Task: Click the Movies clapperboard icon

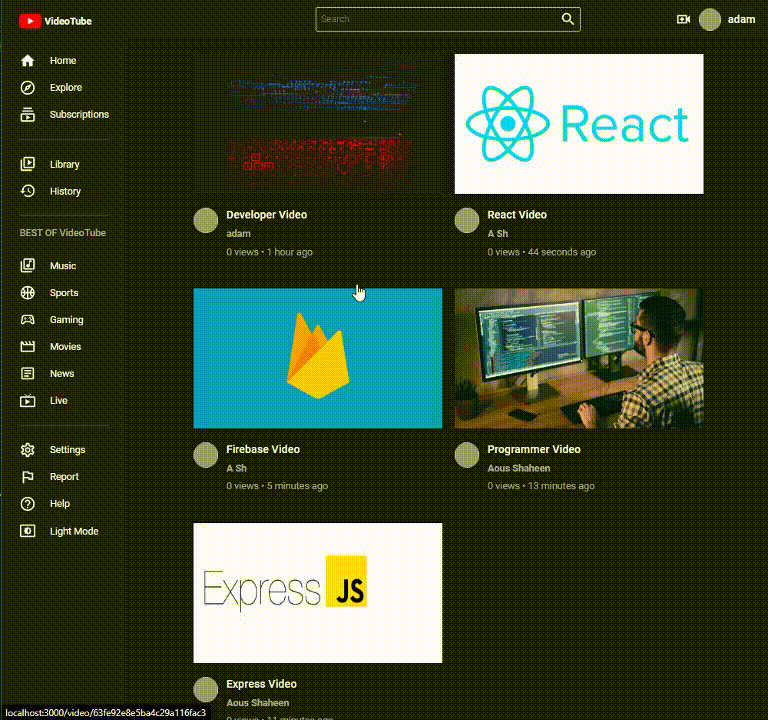Action: pyautogui.click(x=27, y=346)
